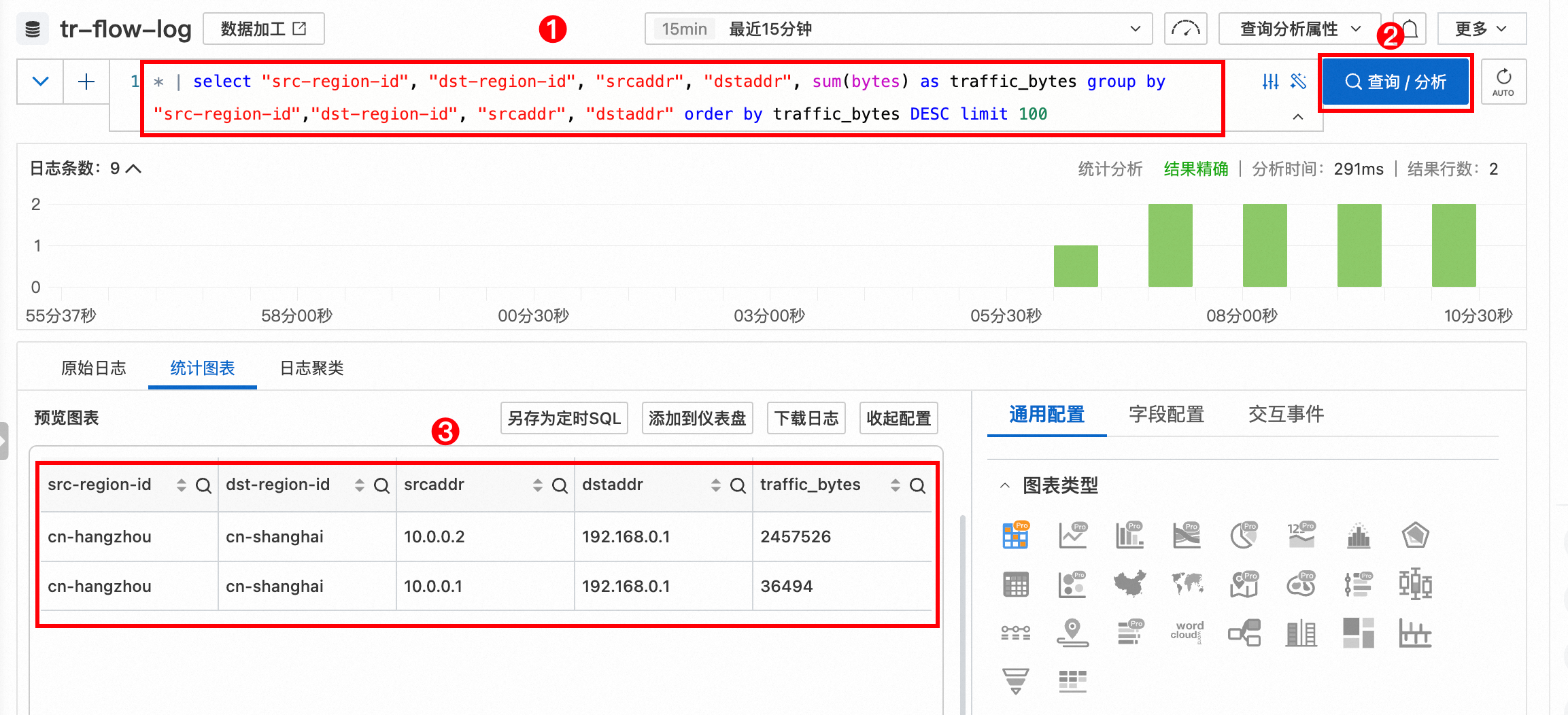Sort by traffic_bytes column

point(895,485)
